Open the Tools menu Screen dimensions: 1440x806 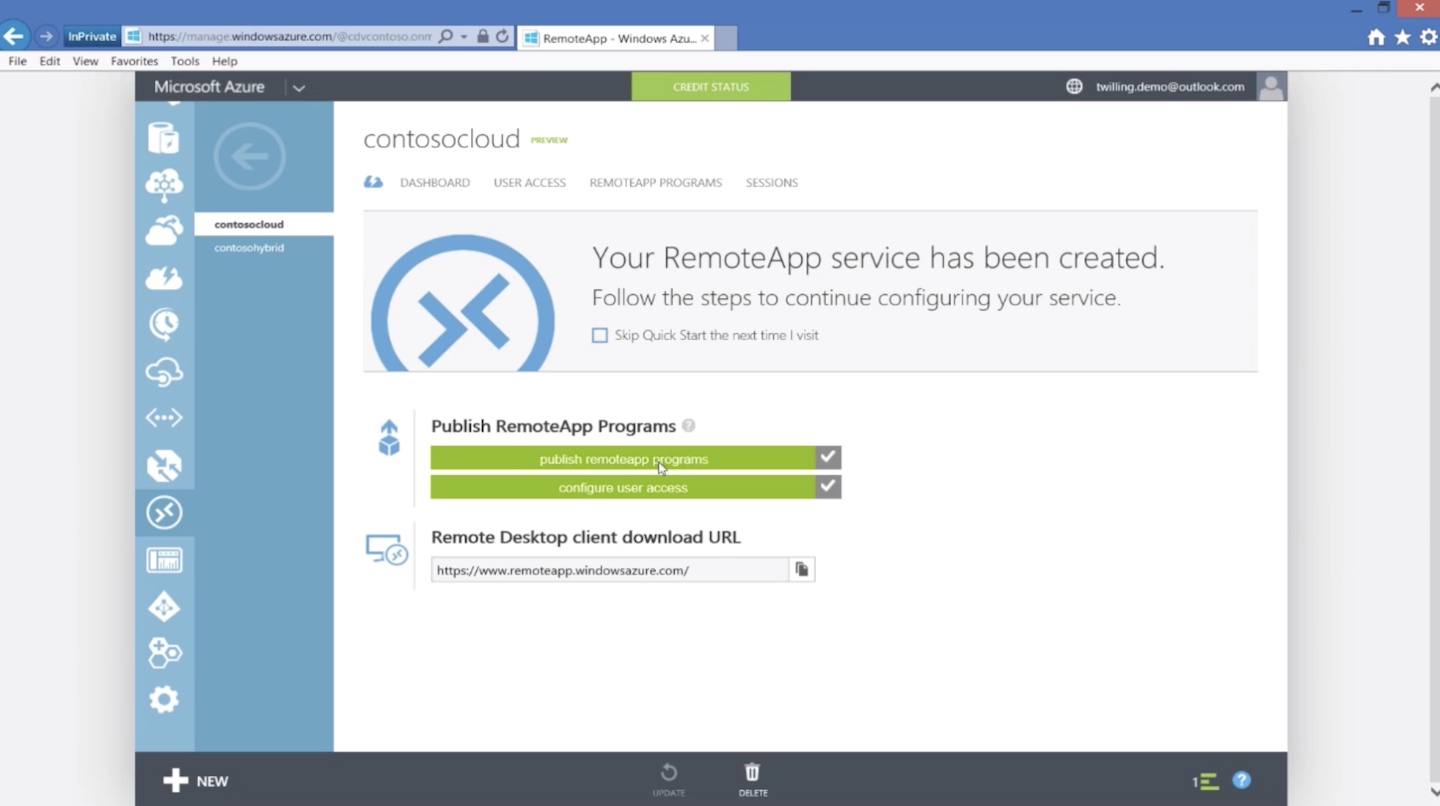tap(185, 61)
